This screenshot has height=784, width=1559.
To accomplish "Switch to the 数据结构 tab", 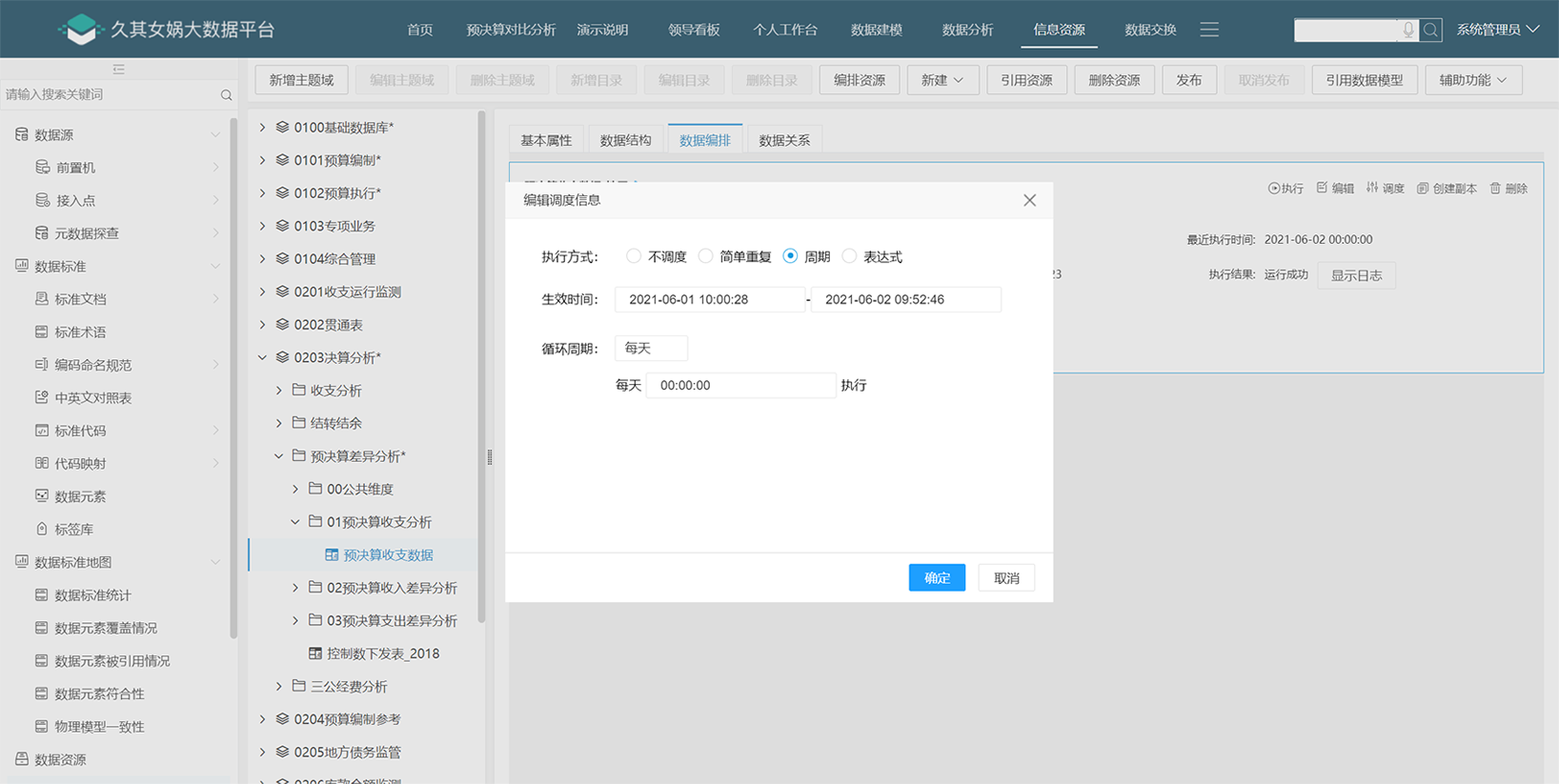I will [625, 140].
